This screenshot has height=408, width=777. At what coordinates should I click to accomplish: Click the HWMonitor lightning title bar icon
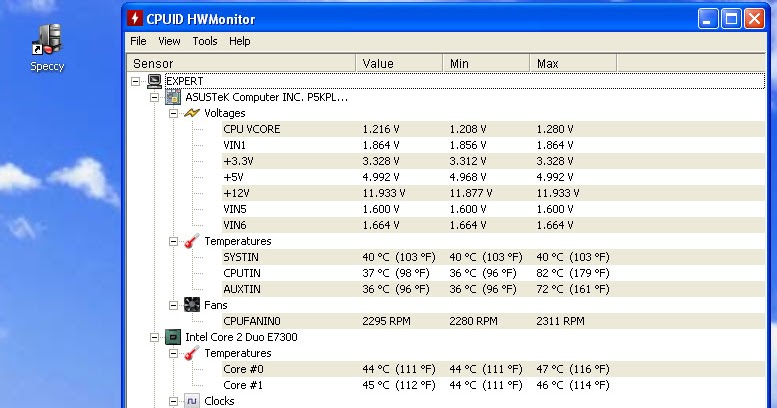click(135, 18)
